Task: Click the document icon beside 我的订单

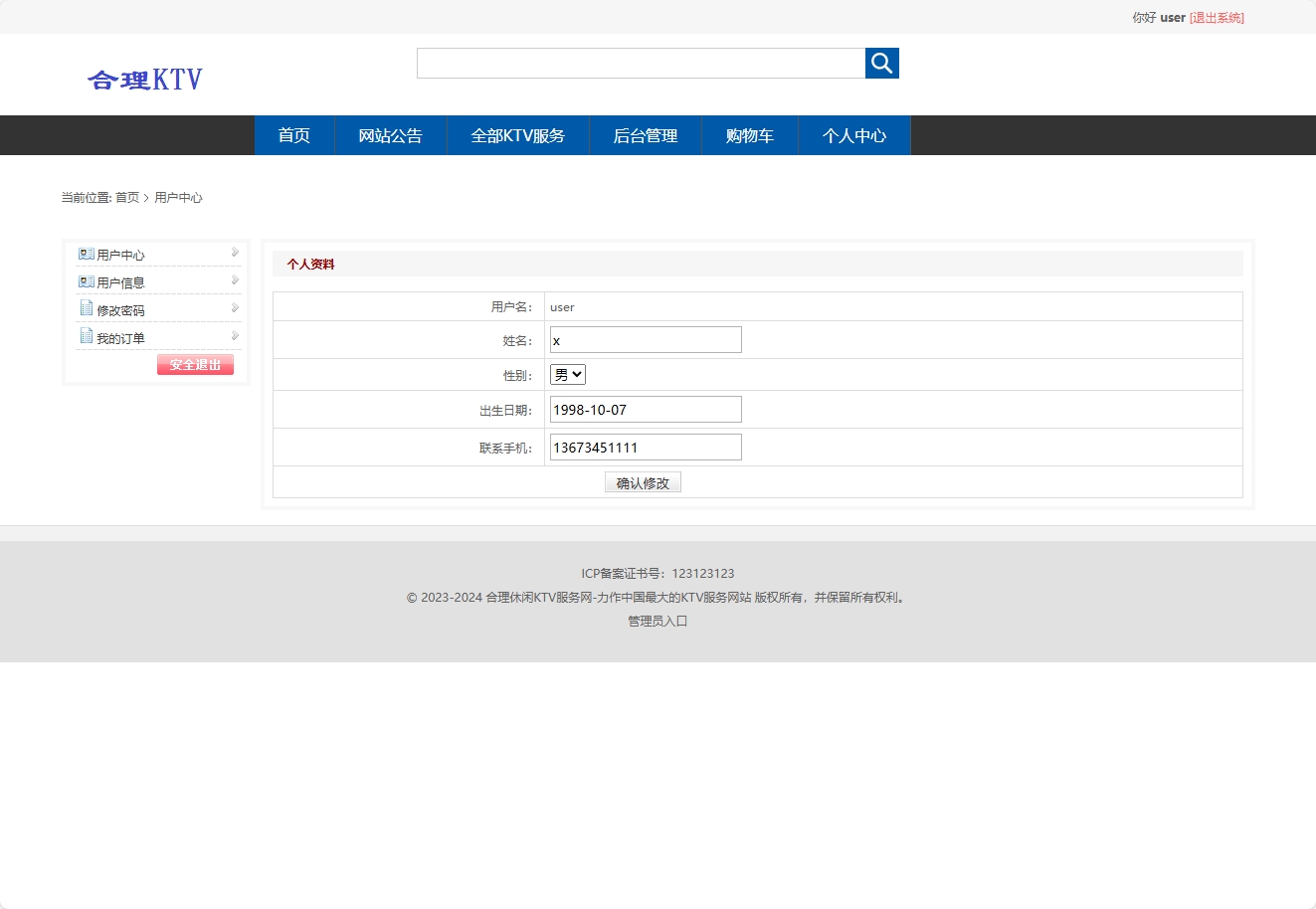Action: click(x=85, y=336)
